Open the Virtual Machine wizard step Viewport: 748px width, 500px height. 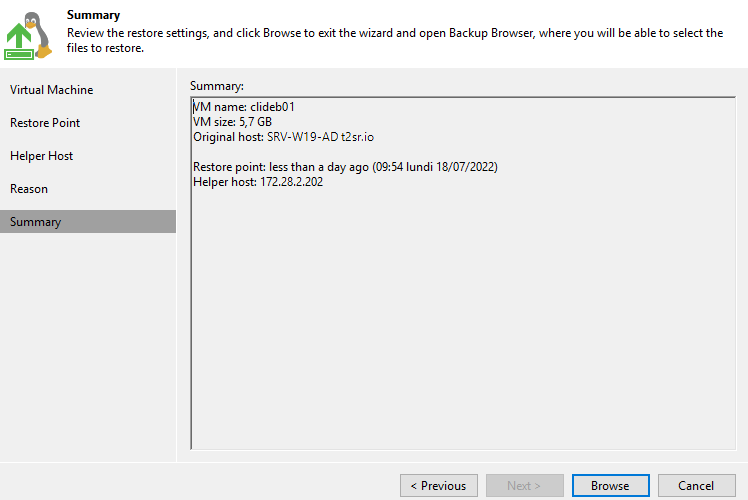[x=52, y=90]
